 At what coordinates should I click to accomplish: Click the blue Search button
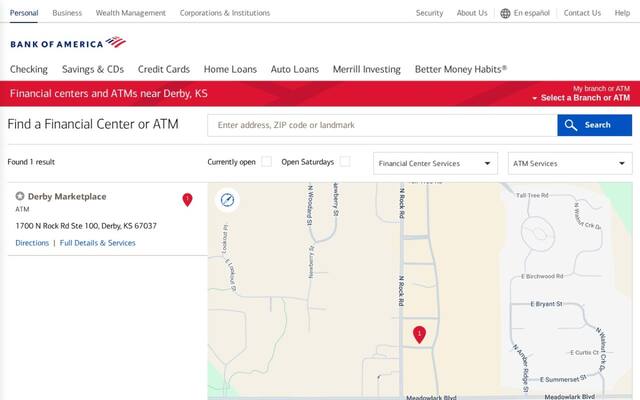(595, 125)
